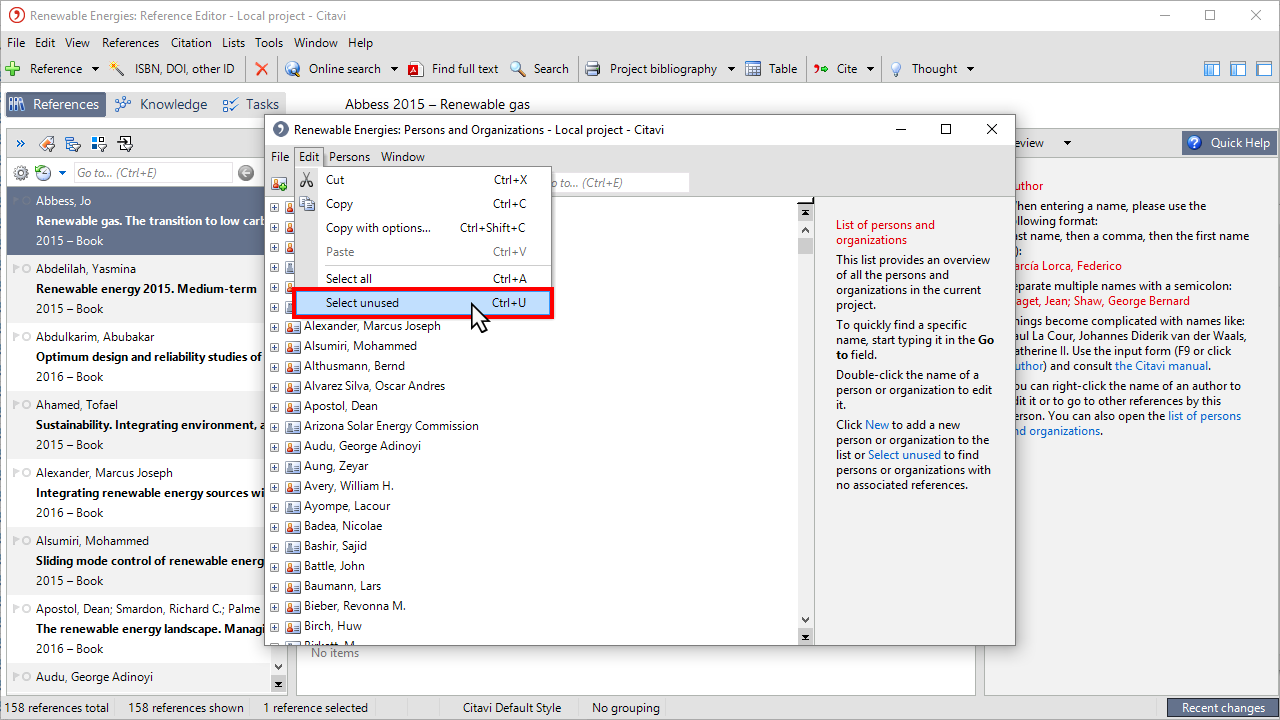This screenshot has height=720, width=1280.
Task: Click the Cite quote-arrow icon
Action: click(x=822, y=69)
